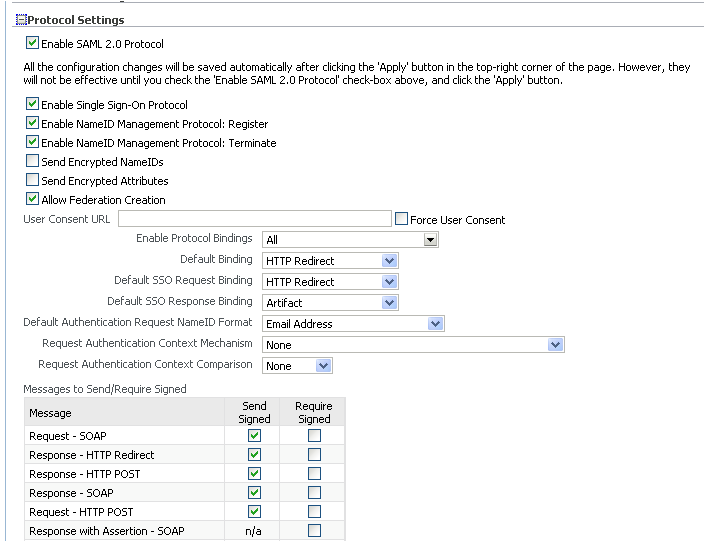The image size is (704, 541).
Task: Click the 'Response - HTTP Redirect' message cell
Action: [124, 455]
